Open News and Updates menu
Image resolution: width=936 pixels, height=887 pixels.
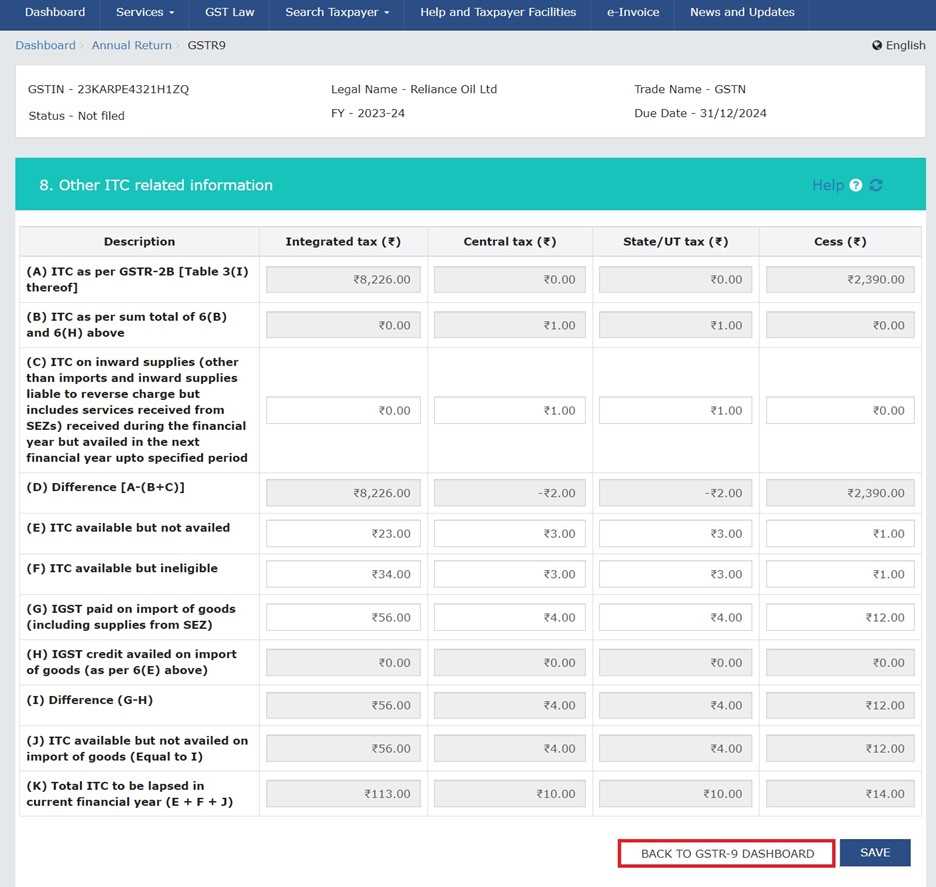pos(742,12)
